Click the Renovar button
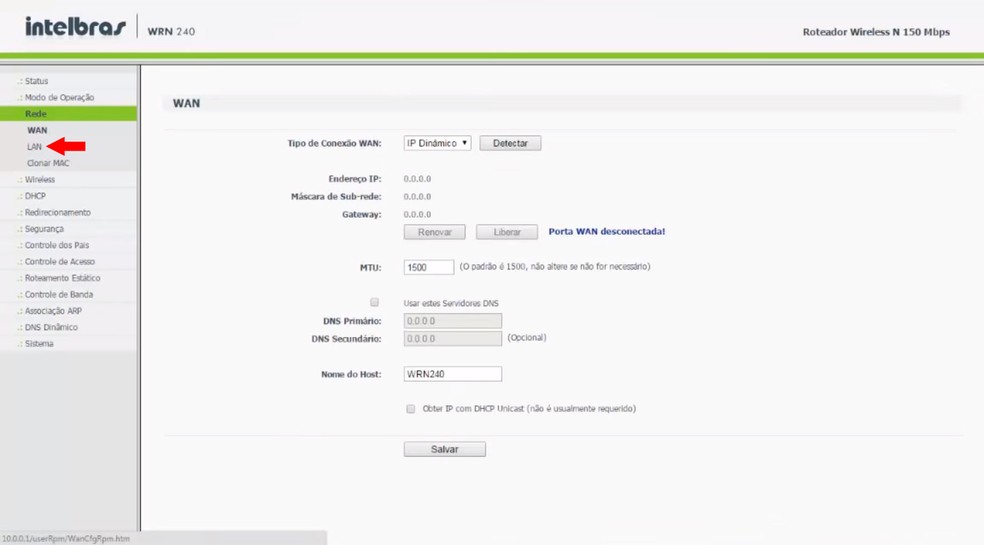984x545 pixels. pyautogui.click(x=434, y=232)
